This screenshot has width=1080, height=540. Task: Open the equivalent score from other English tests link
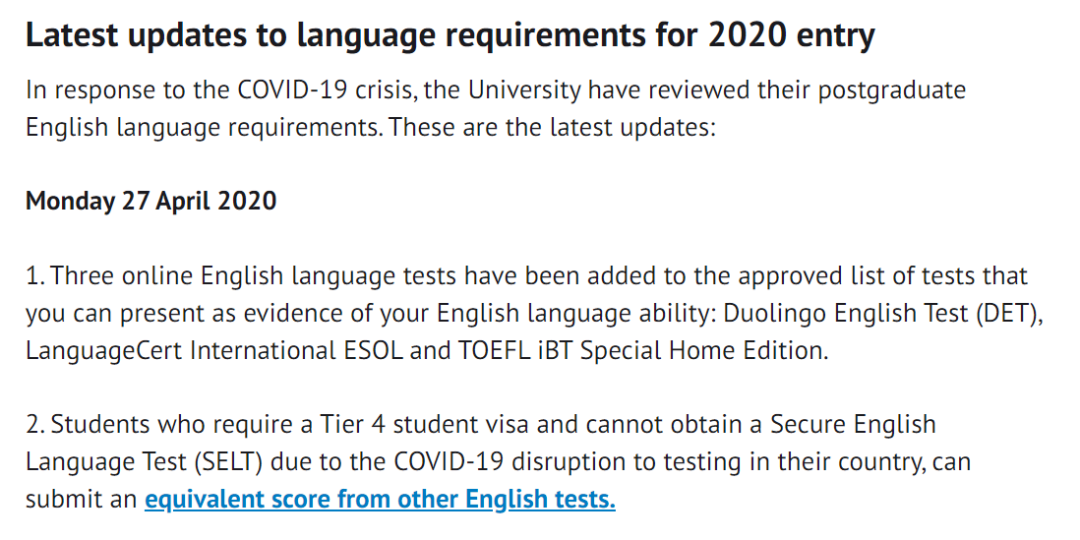pyautogui.click(x=380, y=499)
